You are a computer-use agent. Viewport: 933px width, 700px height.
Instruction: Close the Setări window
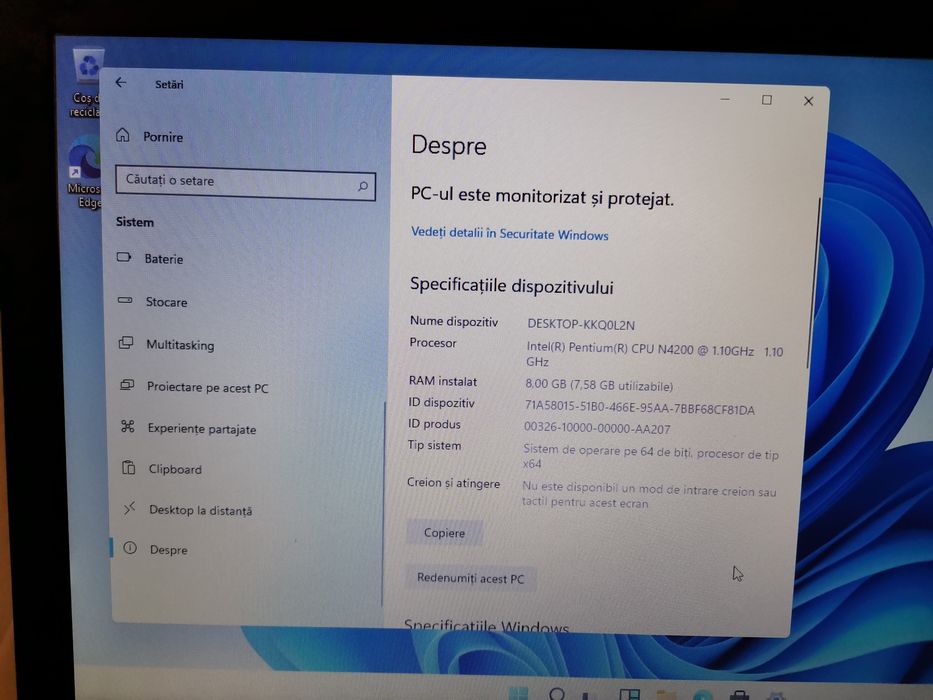click(808, 101)
